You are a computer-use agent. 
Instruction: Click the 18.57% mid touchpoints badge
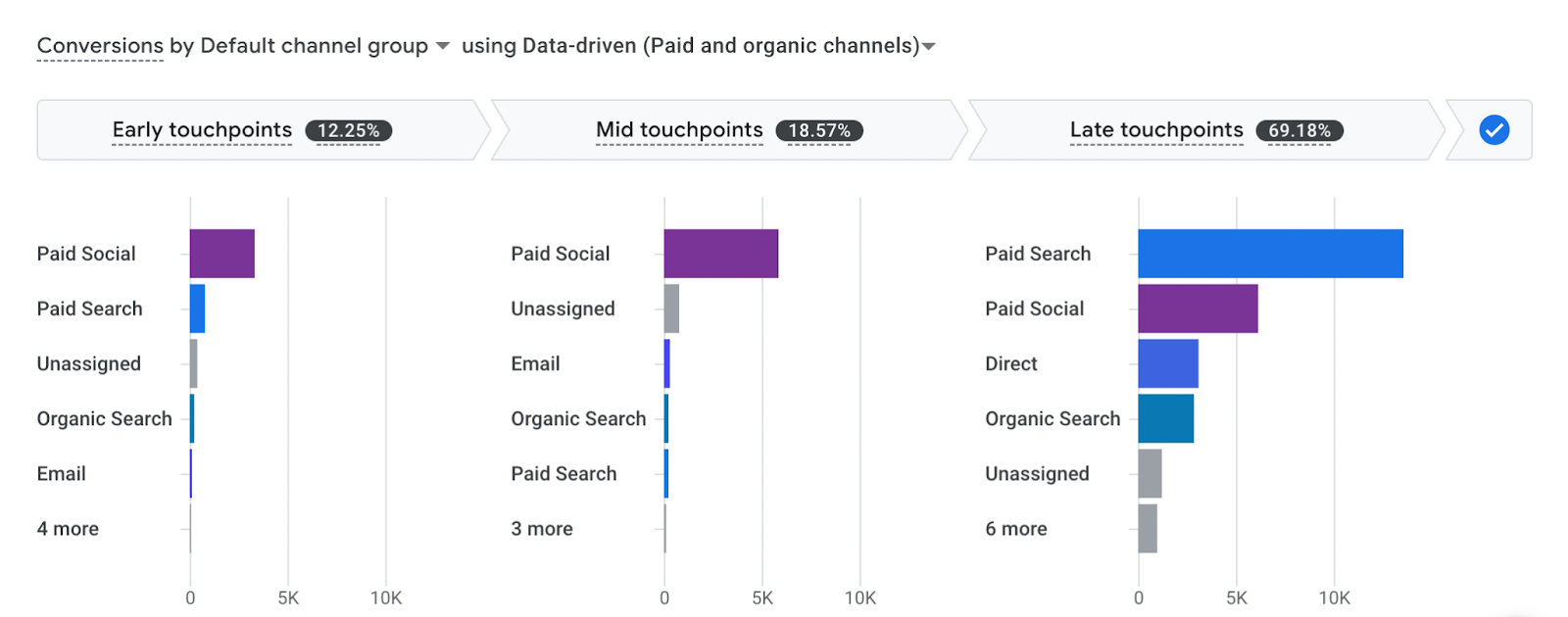pos(819,130)
